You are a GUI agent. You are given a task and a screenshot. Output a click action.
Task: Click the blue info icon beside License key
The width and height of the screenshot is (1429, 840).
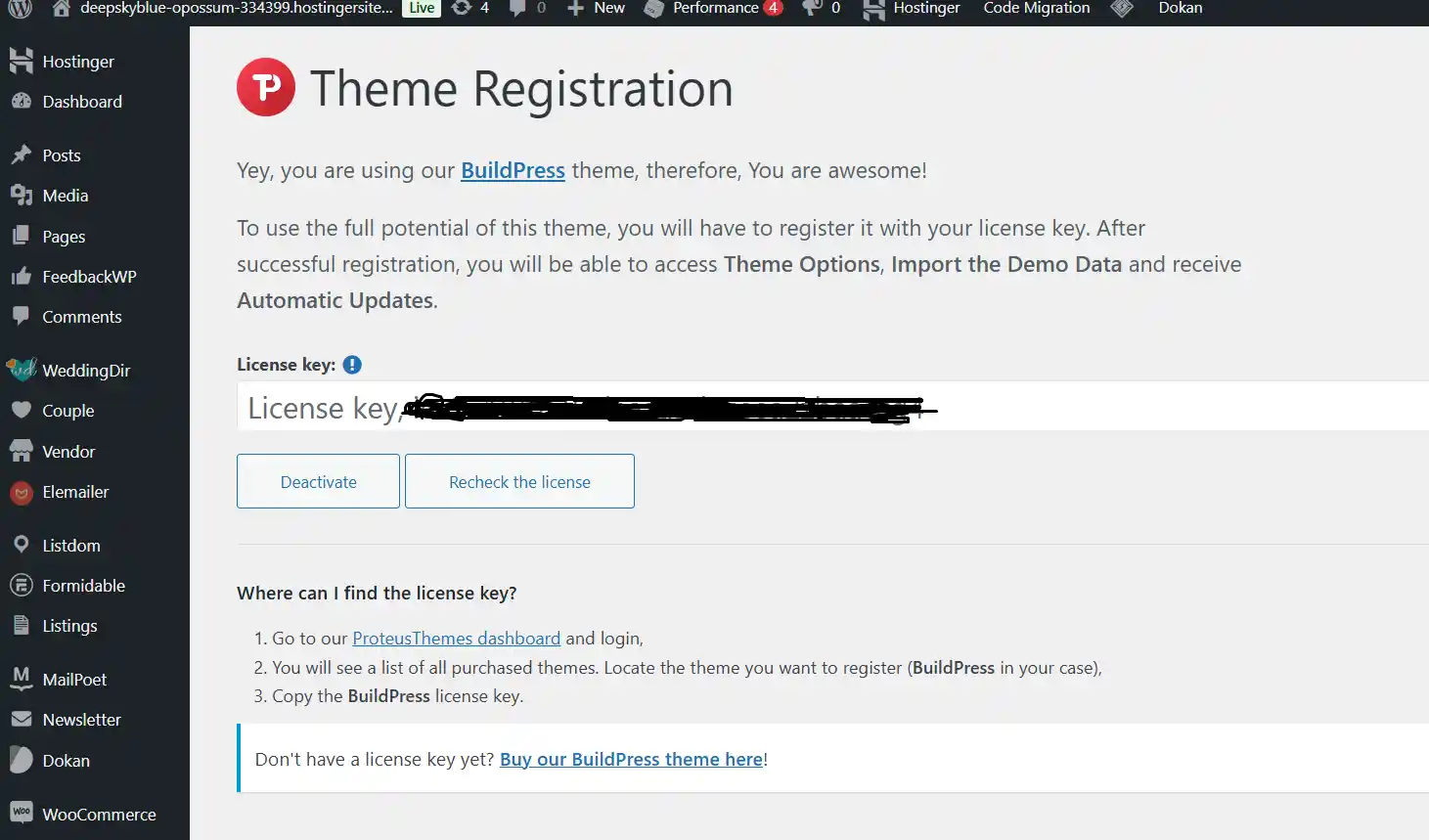click(352, 365)
